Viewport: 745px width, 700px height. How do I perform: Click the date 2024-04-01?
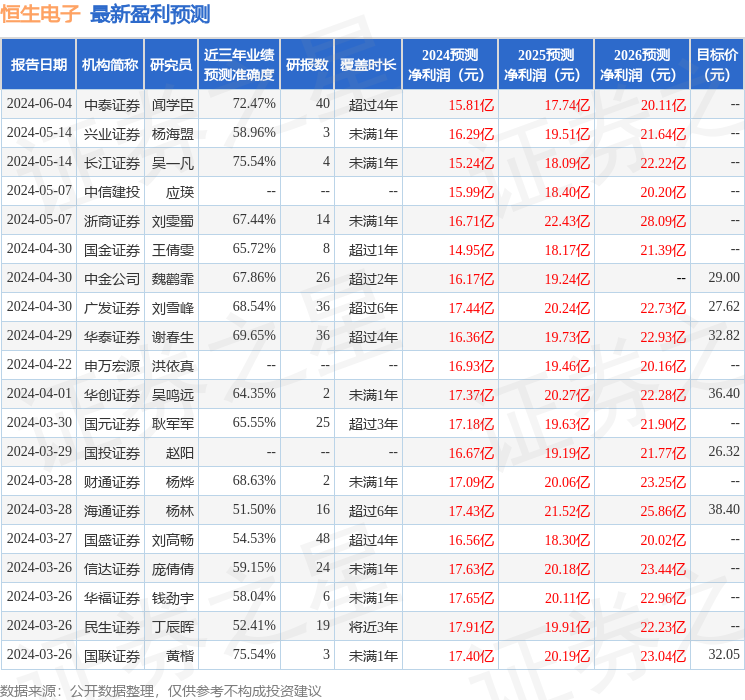[39, 393]
